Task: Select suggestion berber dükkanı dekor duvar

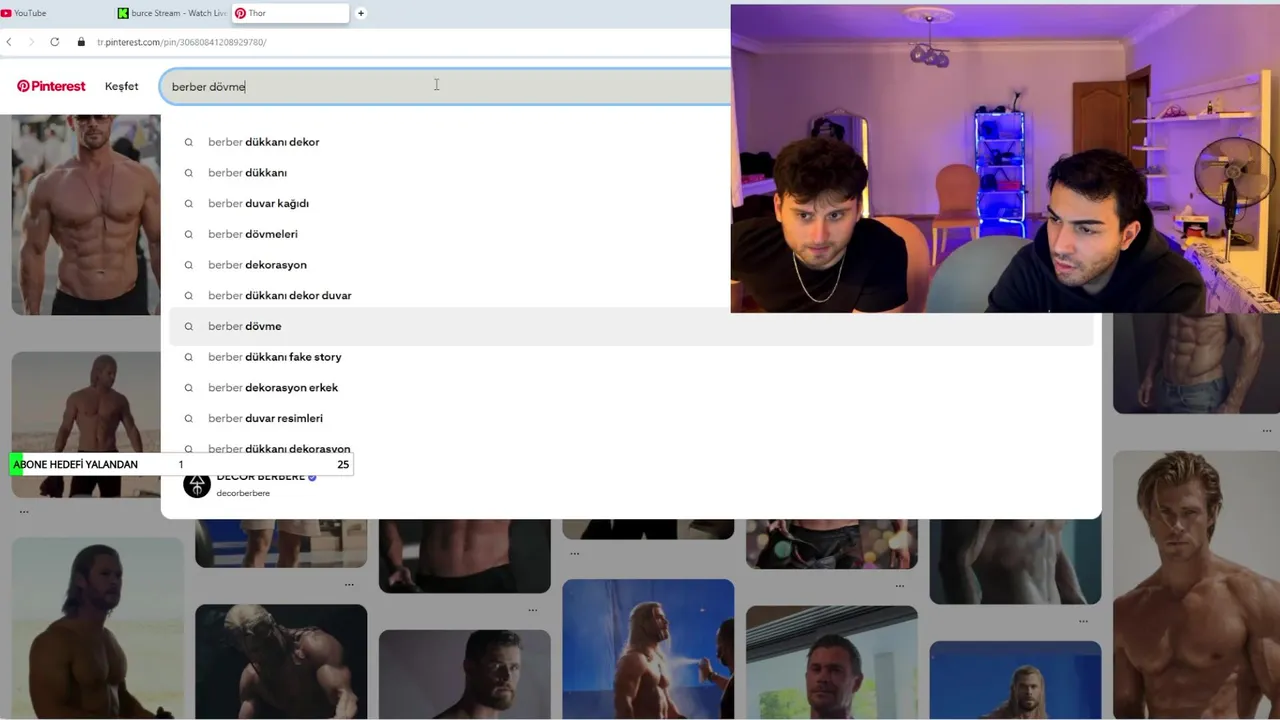Action: 631,295
